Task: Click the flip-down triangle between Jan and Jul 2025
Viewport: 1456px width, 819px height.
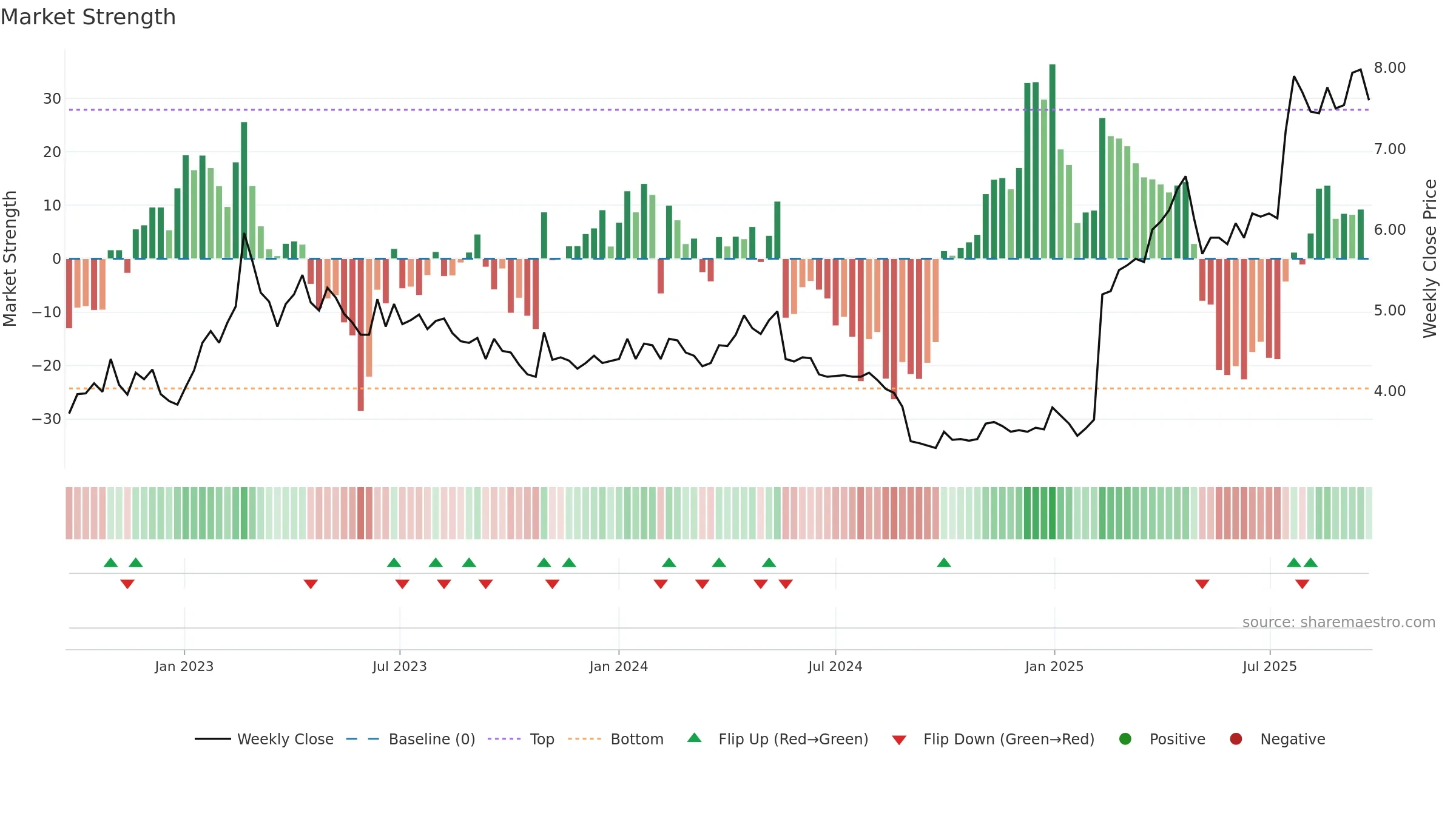Action: (1202, 584)
